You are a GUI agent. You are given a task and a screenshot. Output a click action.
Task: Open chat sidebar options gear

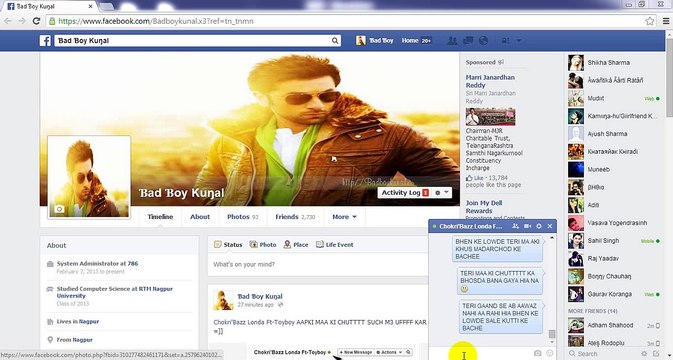coord(644,354)
